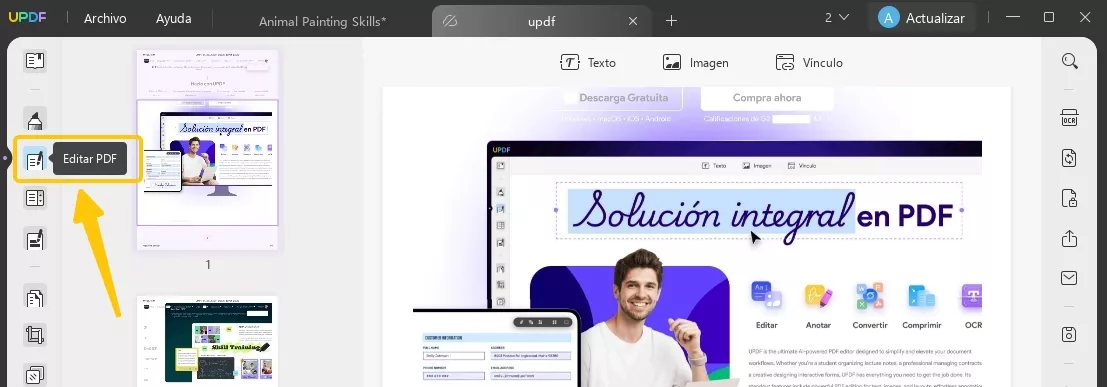
Task: Click the Actualizar upgrade button
Action: click(921, 18)
